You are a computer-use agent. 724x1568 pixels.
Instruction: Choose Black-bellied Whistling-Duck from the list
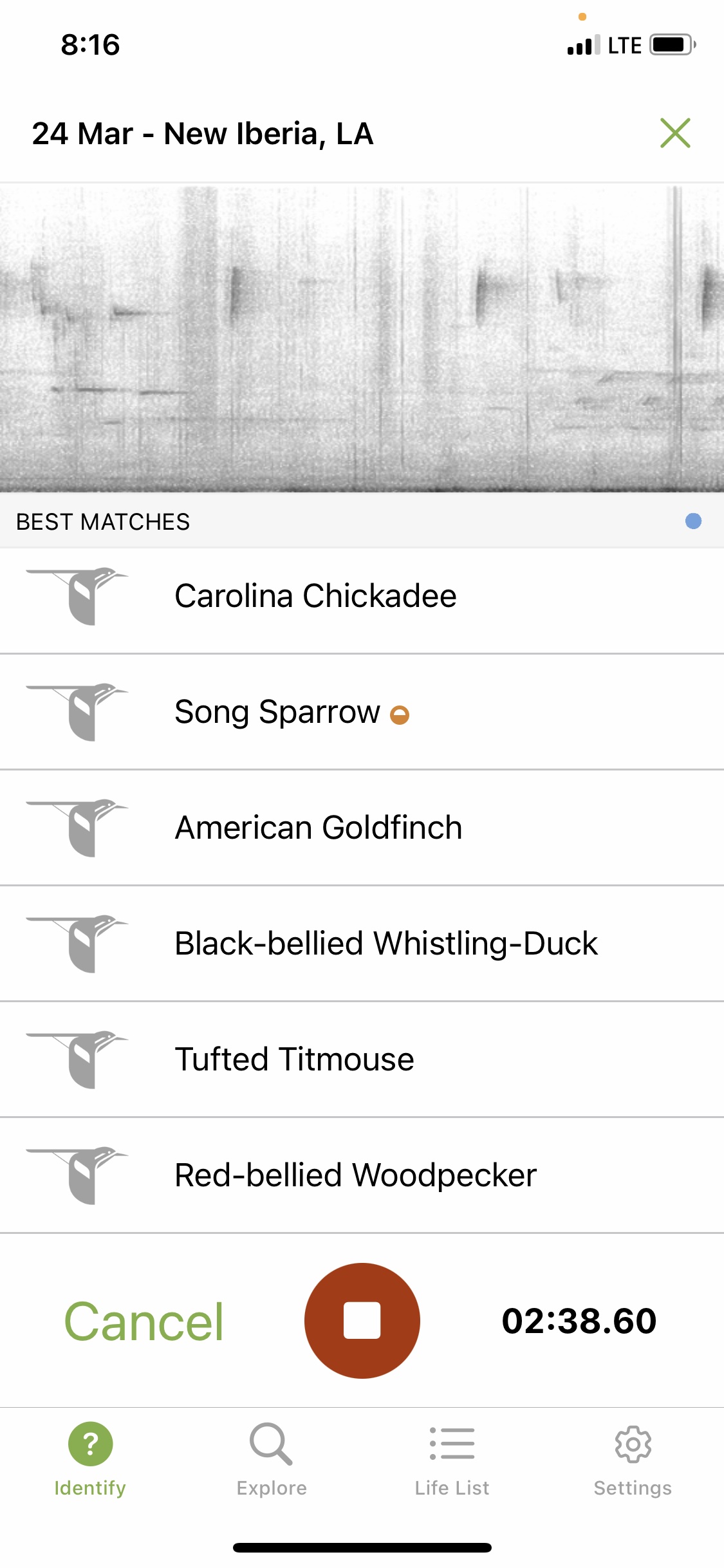coord(386,944)
